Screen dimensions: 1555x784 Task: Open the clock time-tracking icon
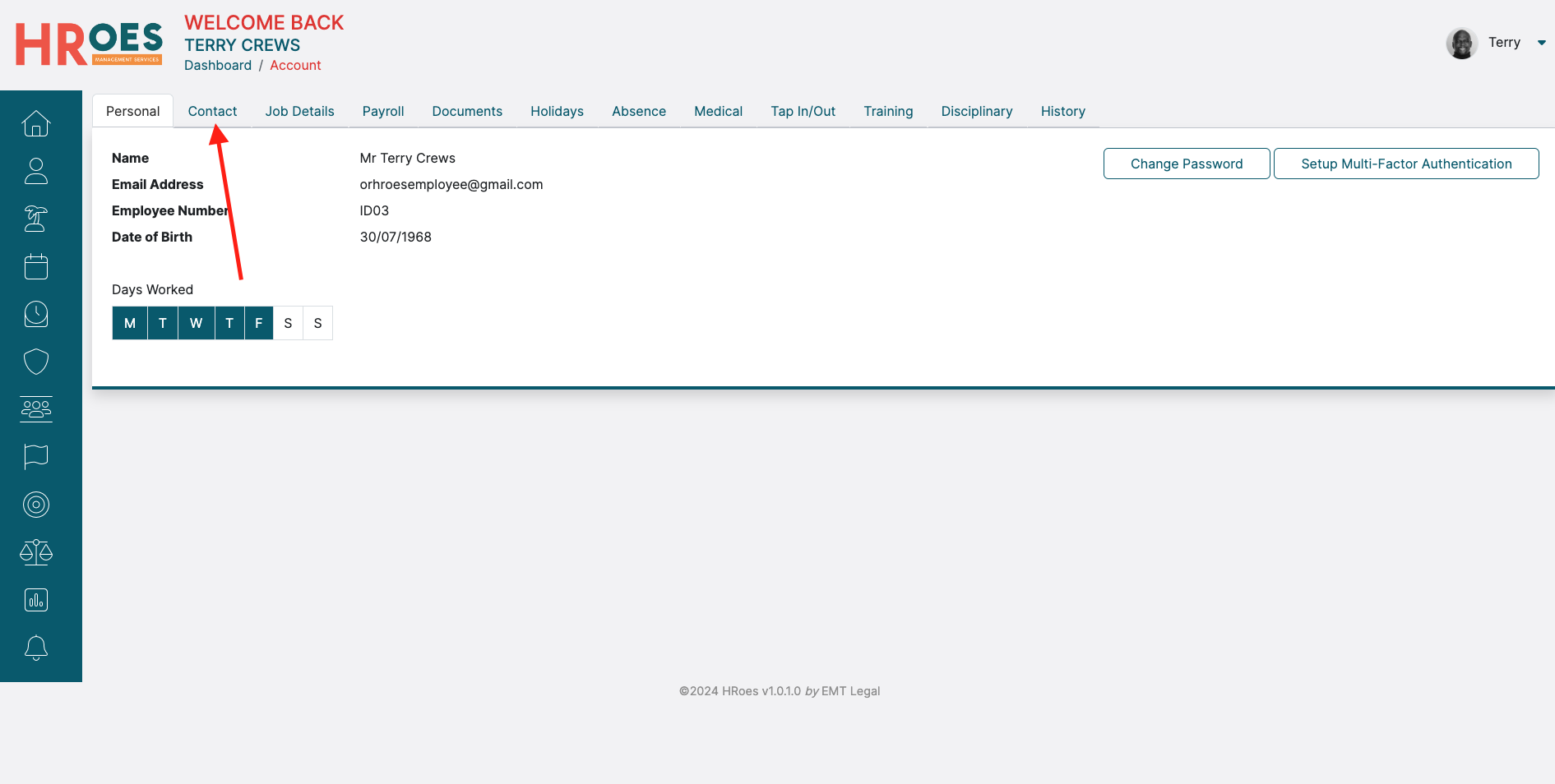[x=36, y=314]
